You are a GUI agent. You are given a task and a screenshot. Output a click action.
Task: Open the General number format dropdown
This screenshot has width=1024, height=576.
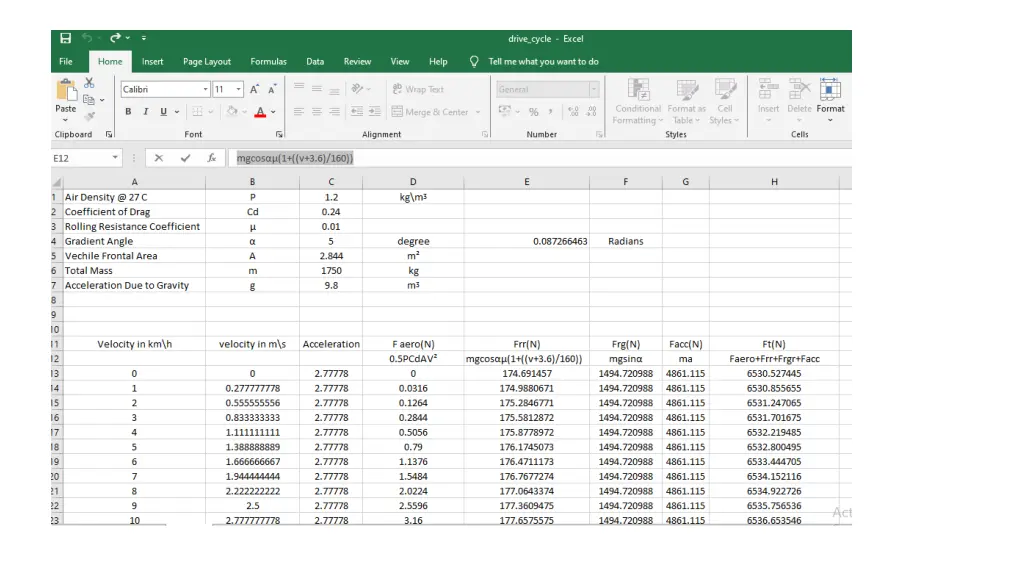click(x=594, y=89)
